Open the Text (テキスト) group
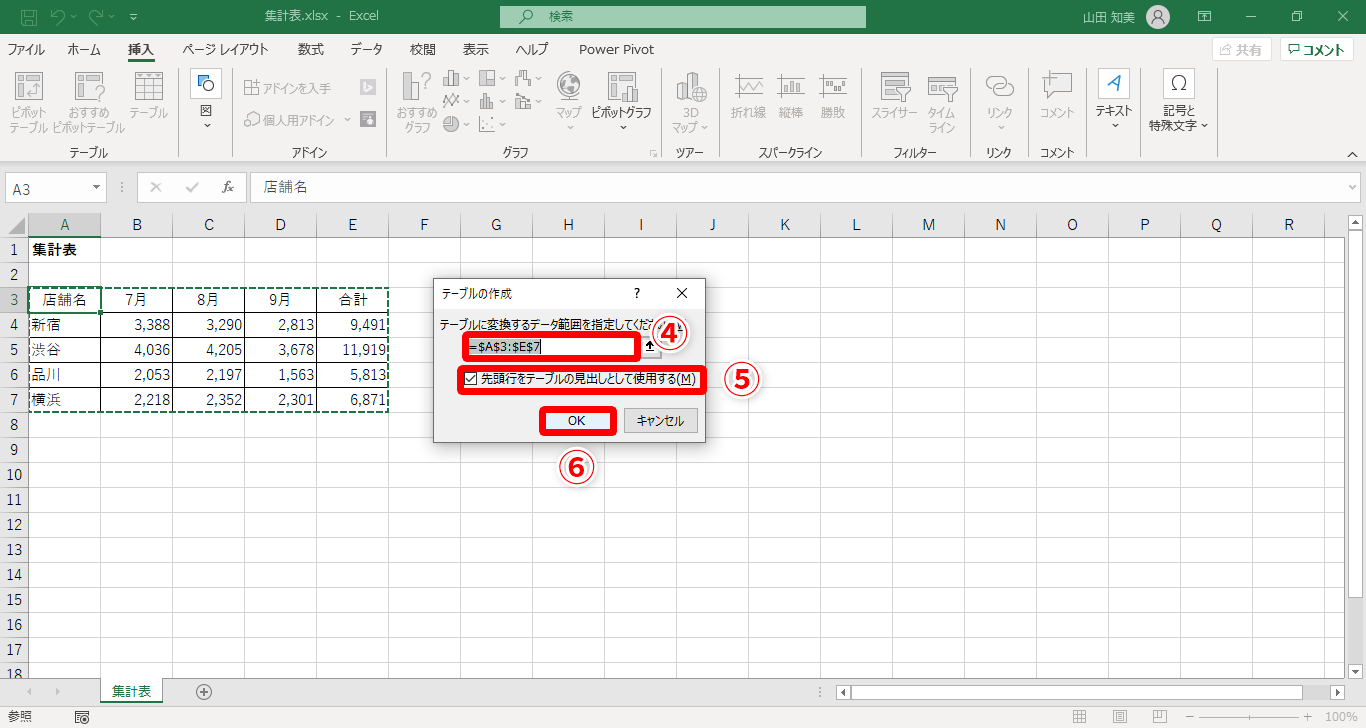Screen dimensions: 1366x728 1114,100
